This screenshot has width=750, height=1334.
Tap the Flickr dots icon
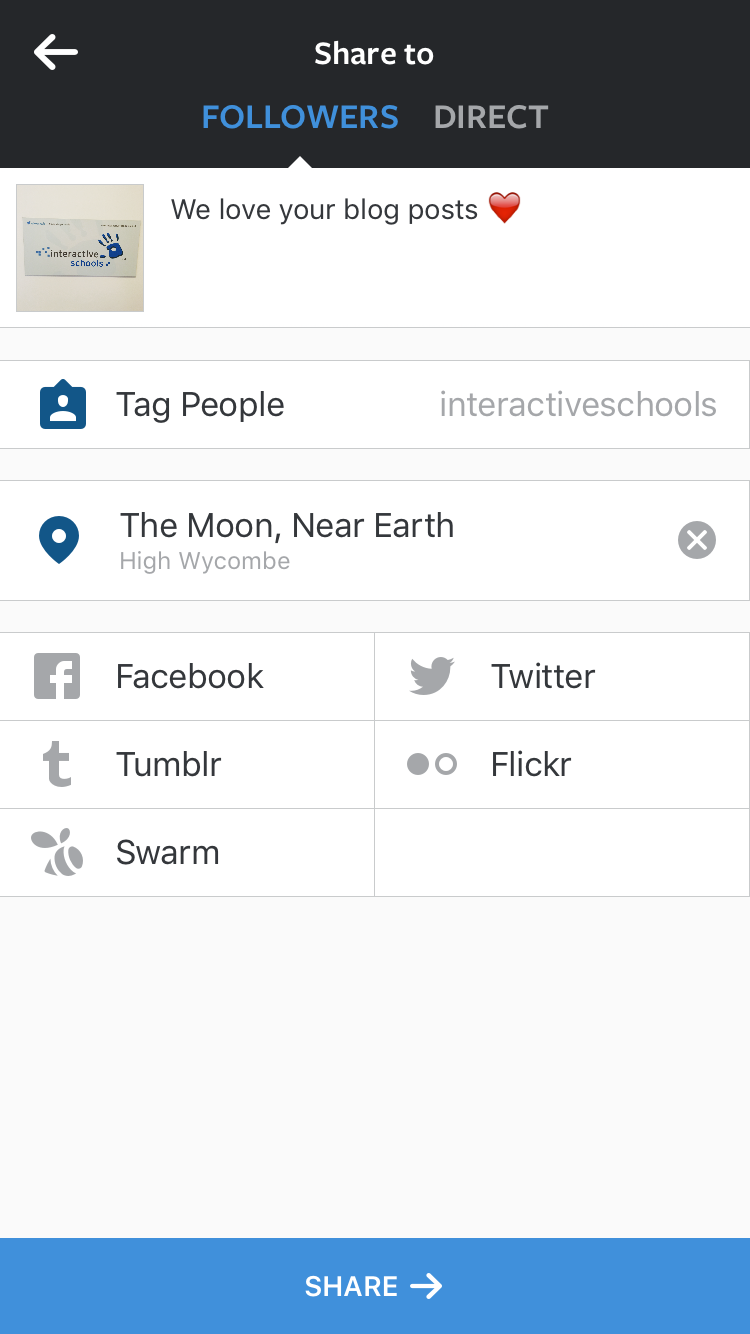coord(432,765)
